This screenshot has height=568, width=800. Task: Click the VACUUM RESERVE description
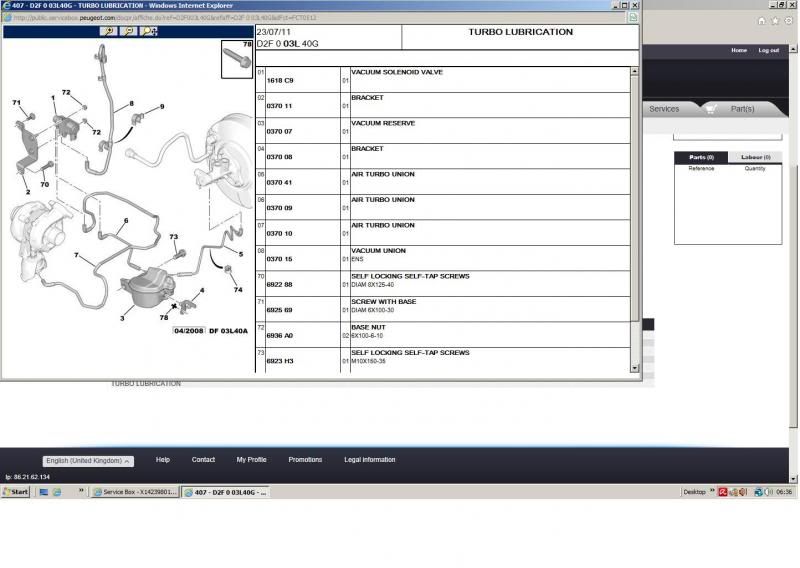click(383, 124)
